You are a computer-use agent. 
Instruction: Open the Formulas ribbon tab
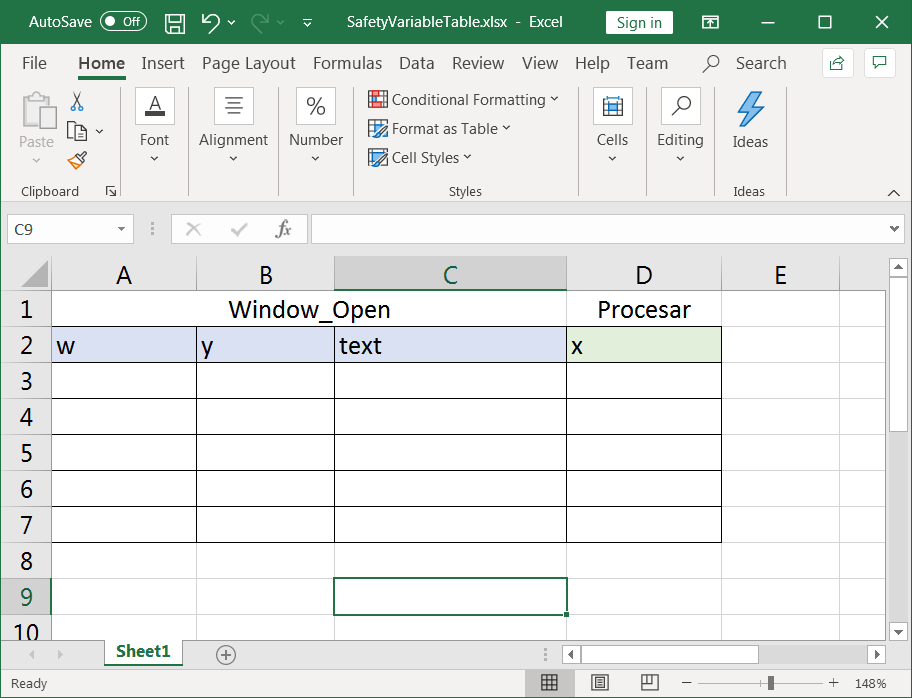(347, 63)
